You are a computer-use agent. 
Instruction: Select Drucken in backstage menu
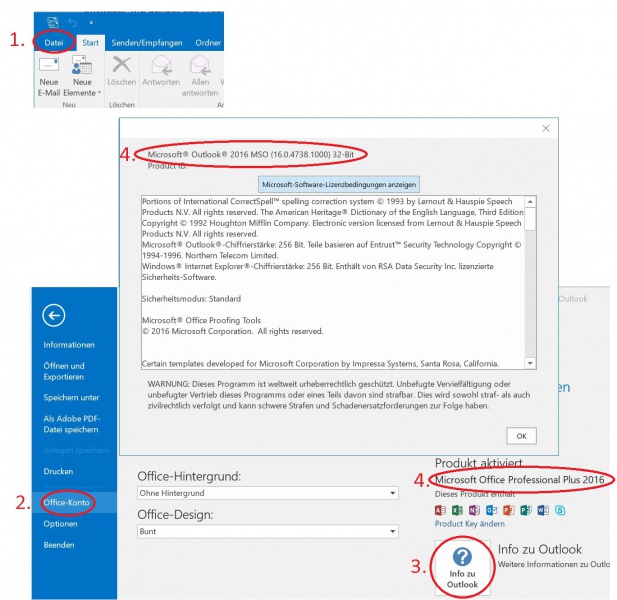point(58,471)
